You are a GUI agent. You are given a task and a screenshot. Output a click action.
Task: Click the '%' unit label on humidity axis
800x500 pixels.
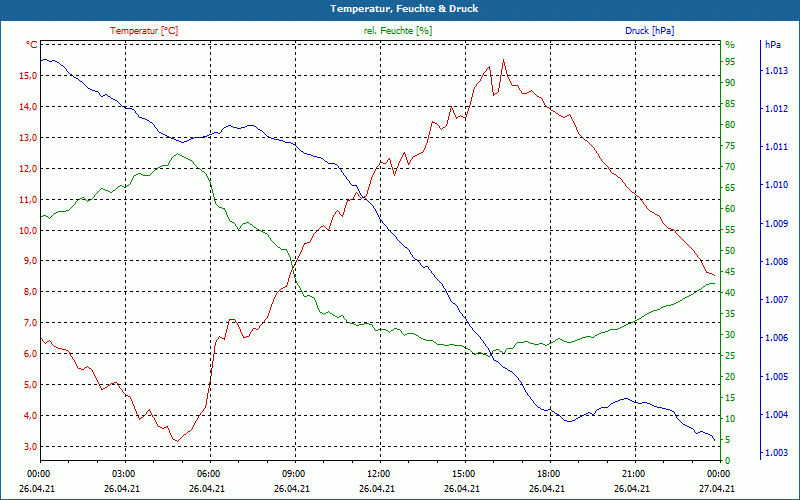coord(730,45)
